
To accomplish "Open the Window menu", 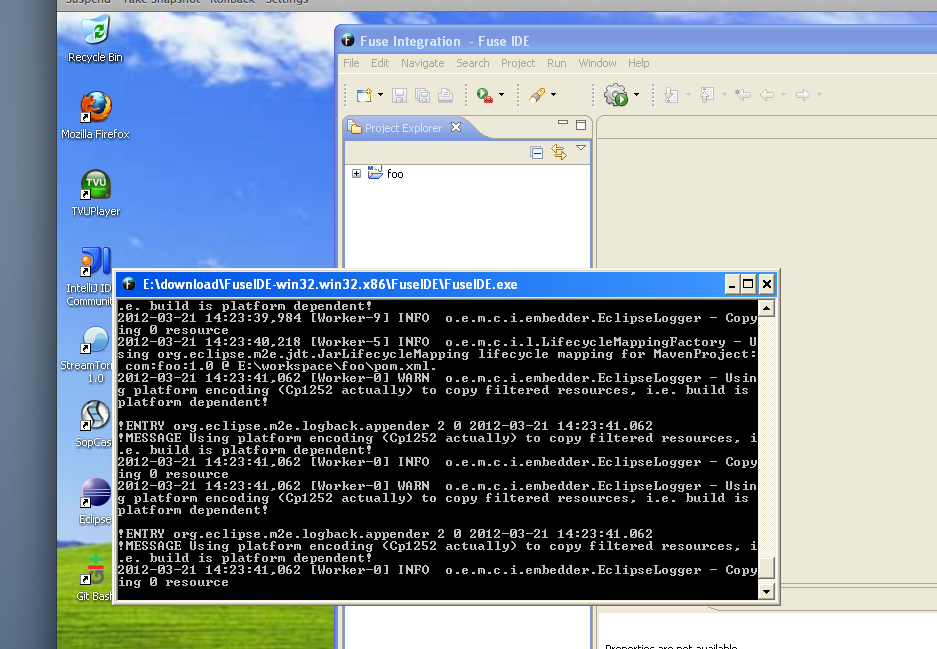I will [x=597, y=63].
